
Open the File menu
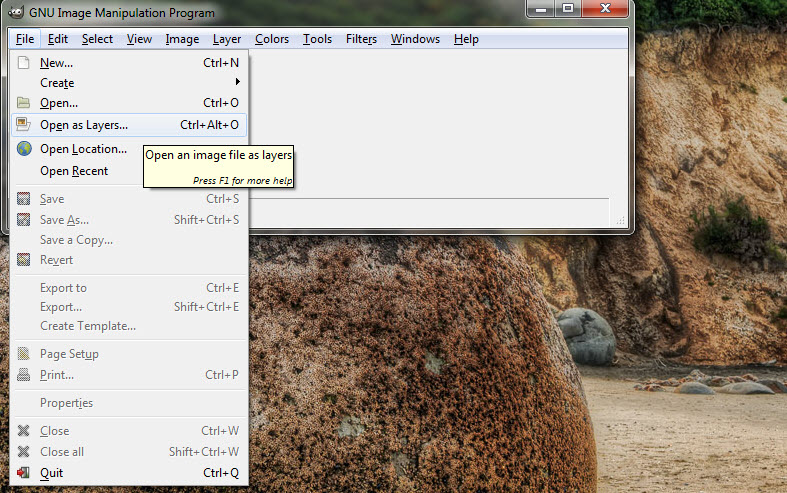[x=25, y=39]
